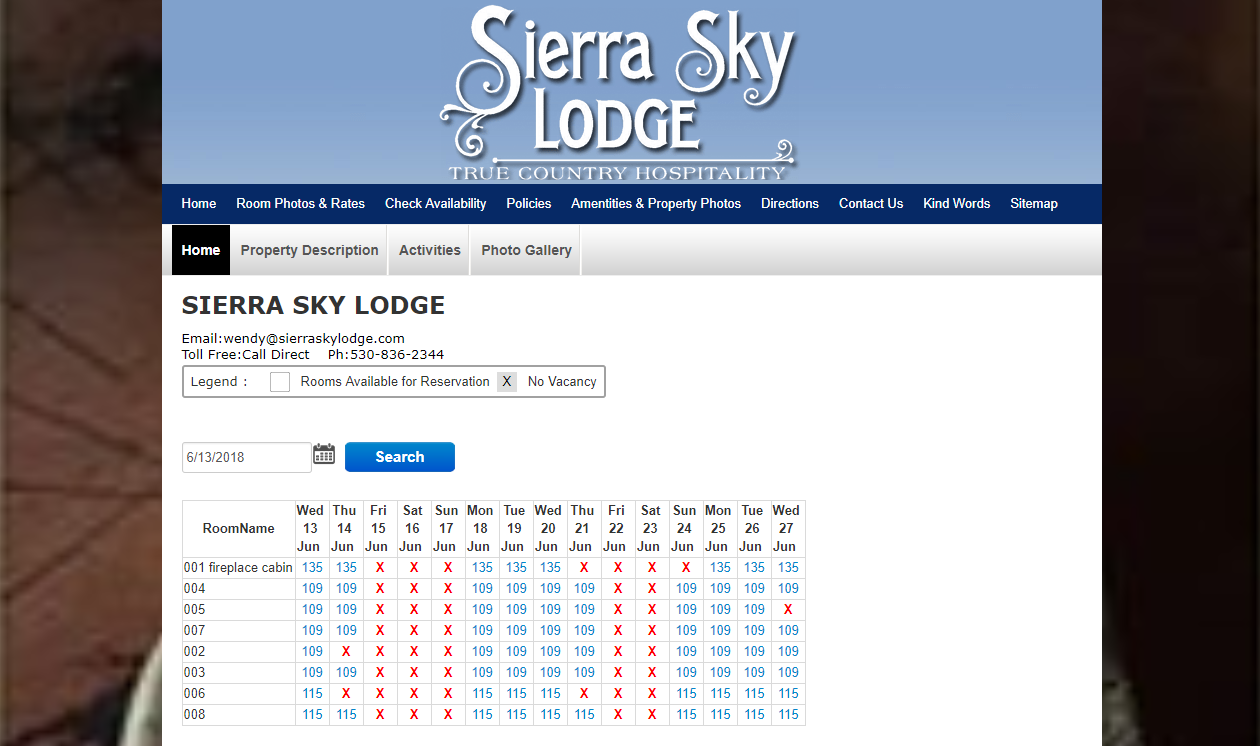Click the 109 rate for room 002 on Sun 24 Jun
The width and height of the screenshot is (1260, 746).
[686, 652]
